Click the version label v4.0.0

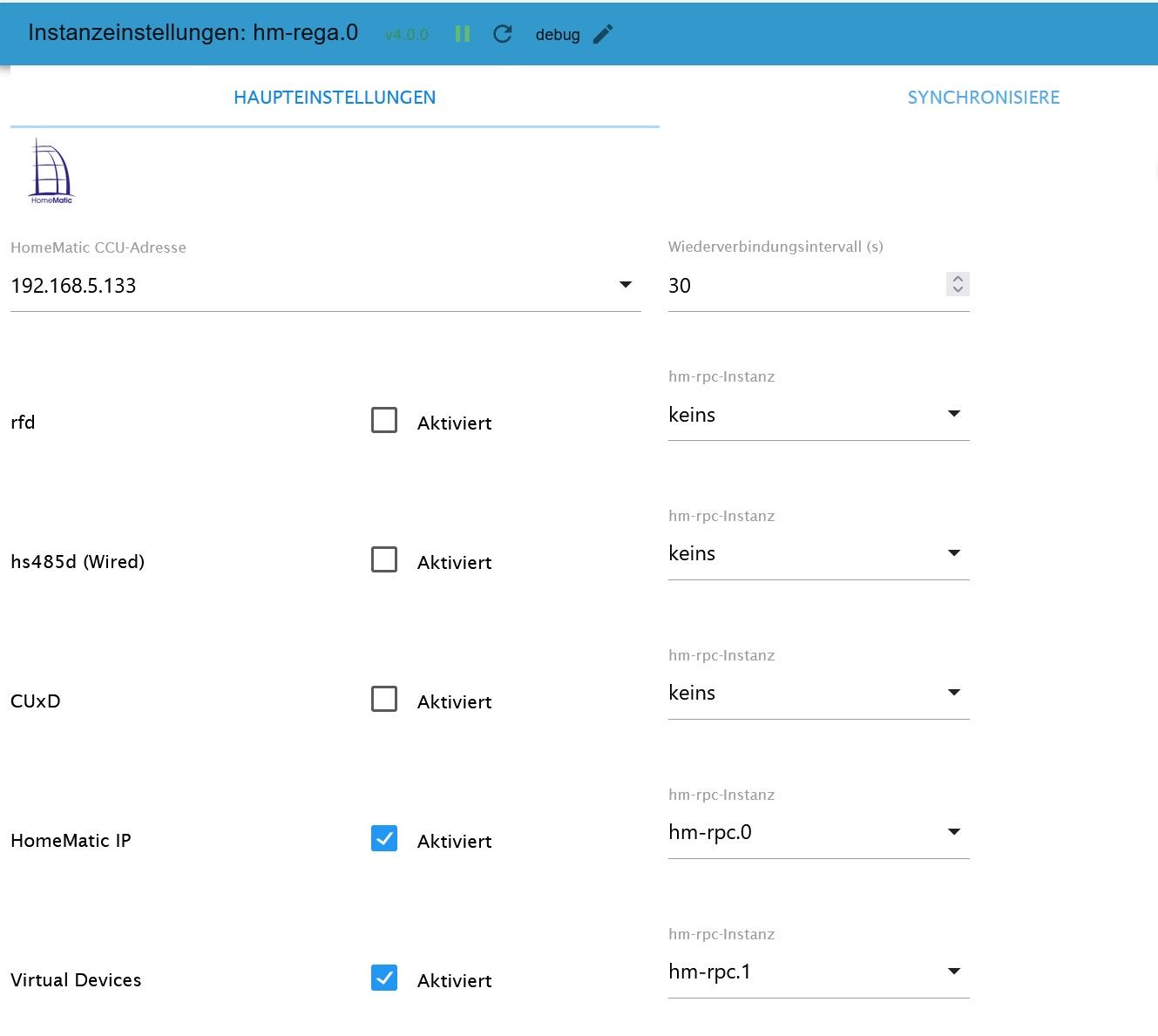[x=406, y=35]
